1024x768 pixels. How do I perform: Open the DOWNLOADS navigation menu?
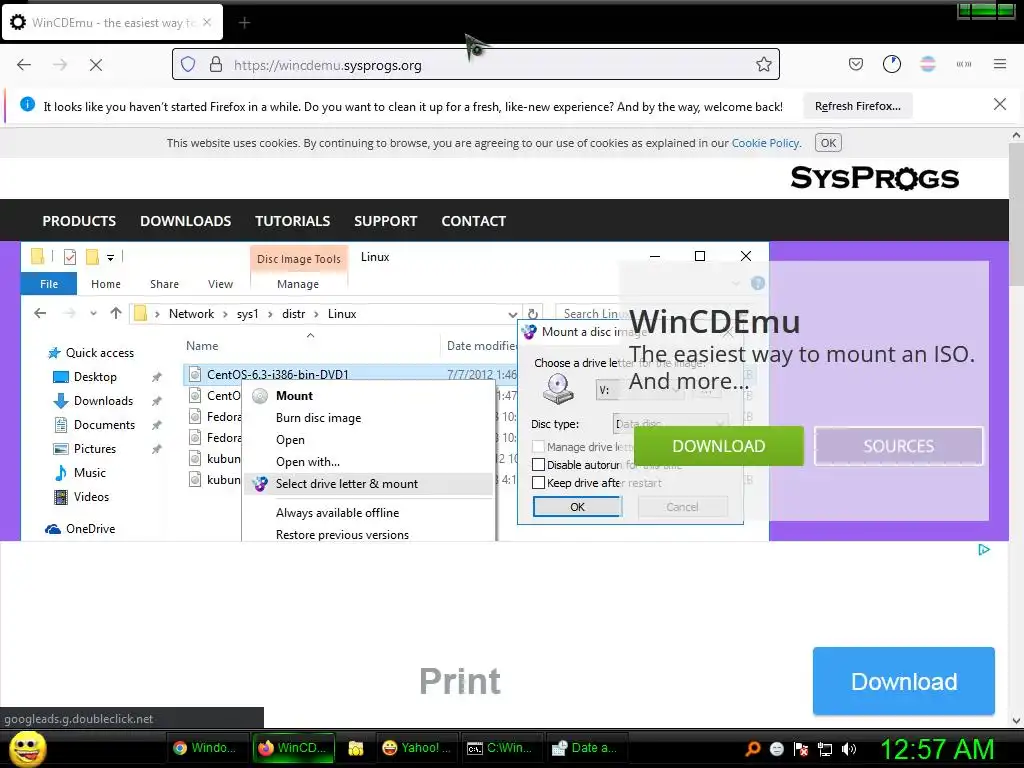[x=185, y=221]
